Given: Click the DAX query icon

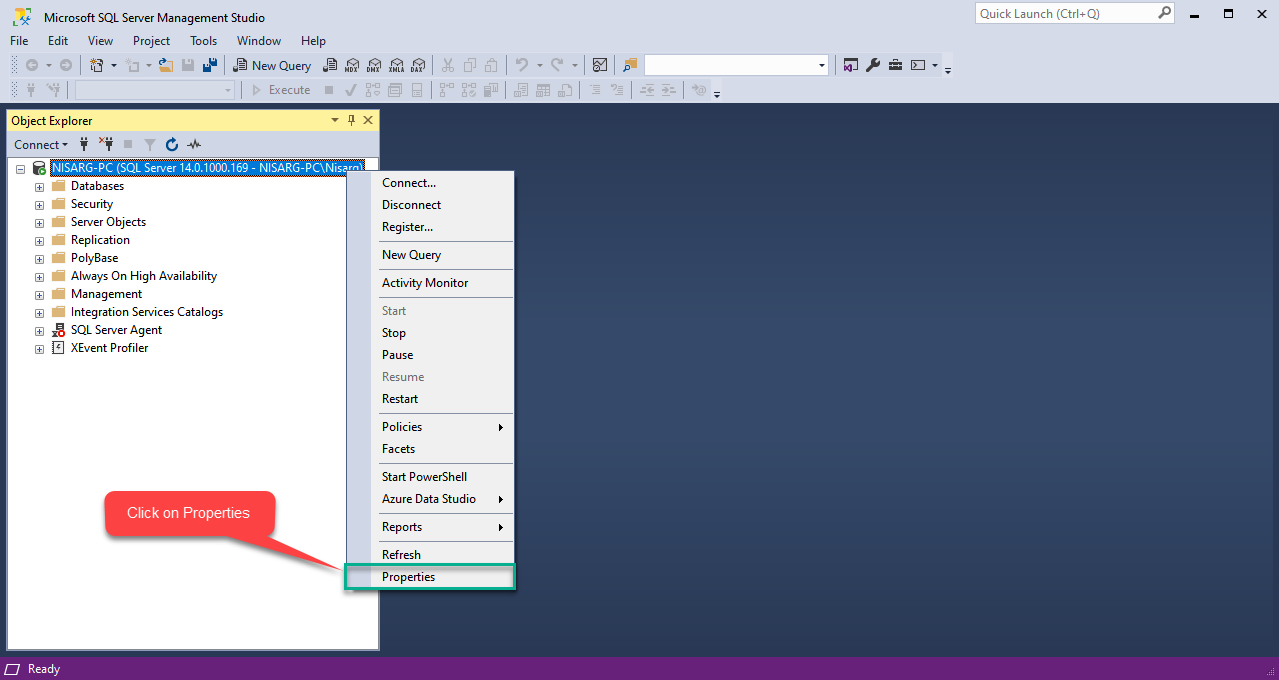Looking at the screenshot, I should pos(418,65).
